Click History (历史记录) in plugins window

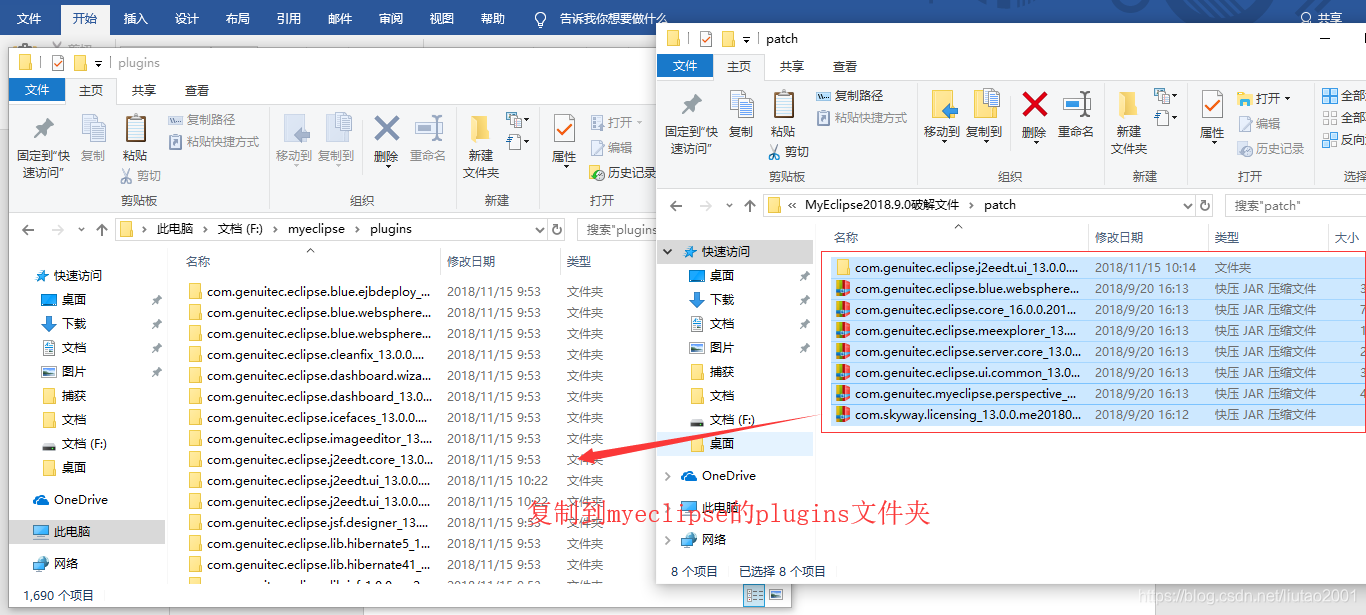(x=622, y=173)
